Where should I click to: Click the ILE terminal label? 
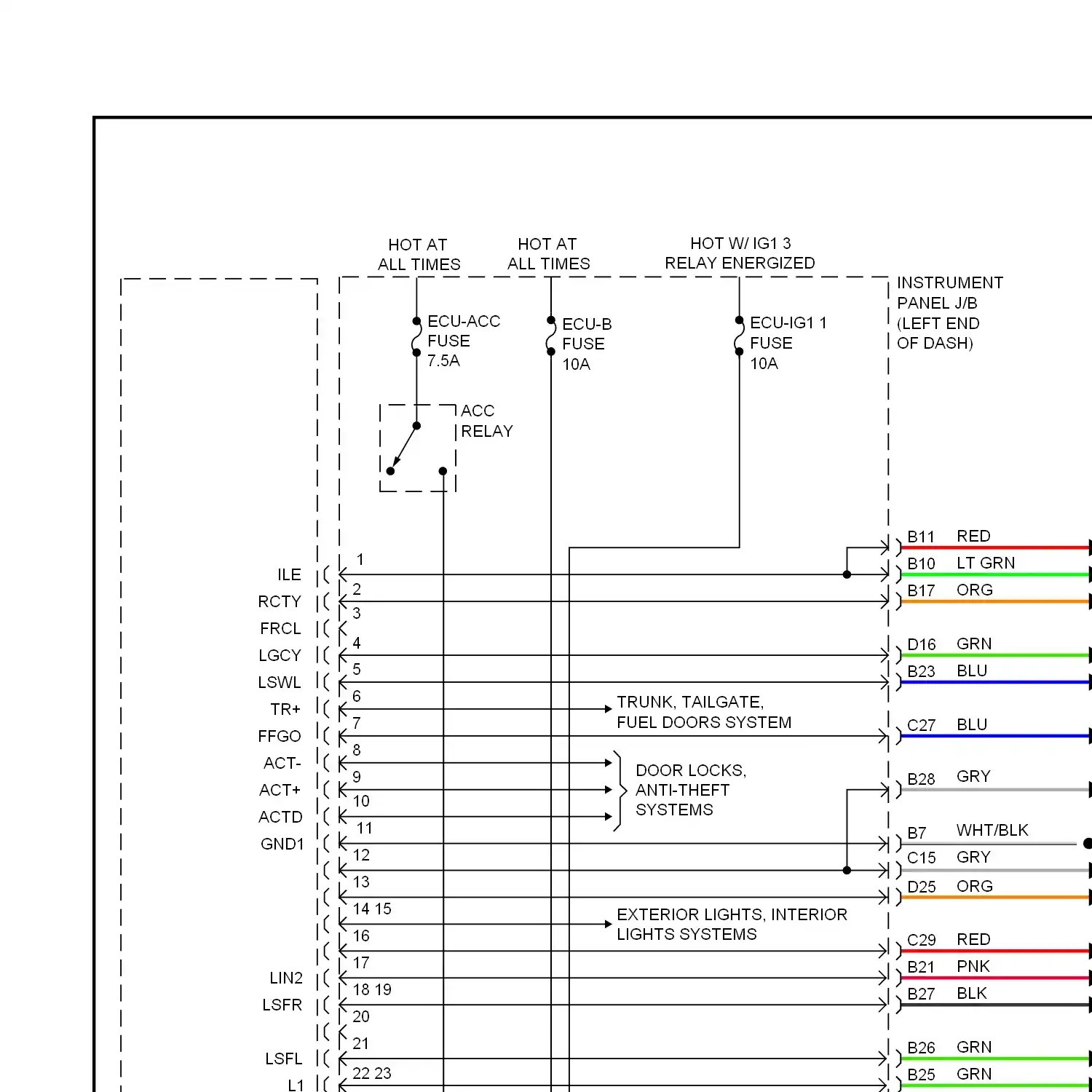tap(289, 575)
